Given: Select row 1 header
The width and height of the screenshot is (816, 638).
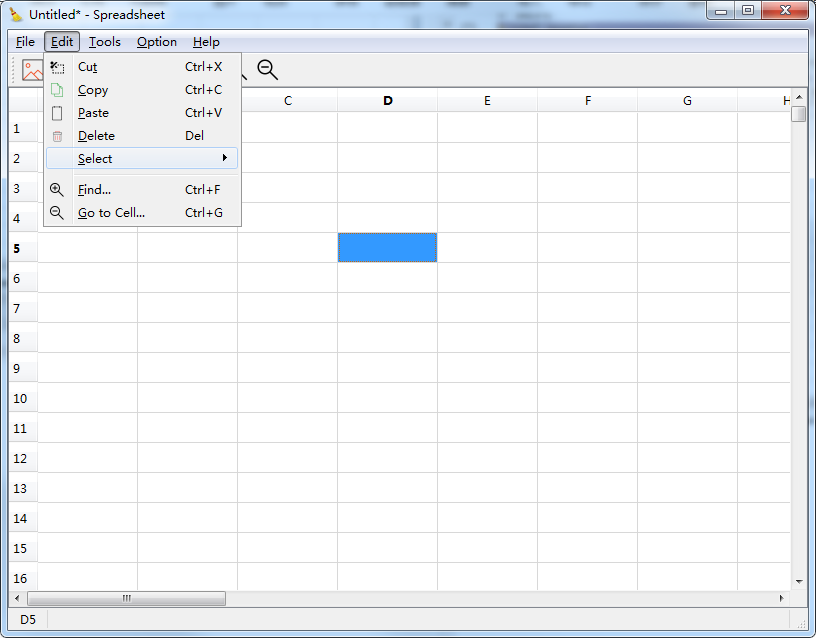Looking at the screenshot, I should [23, 128].
